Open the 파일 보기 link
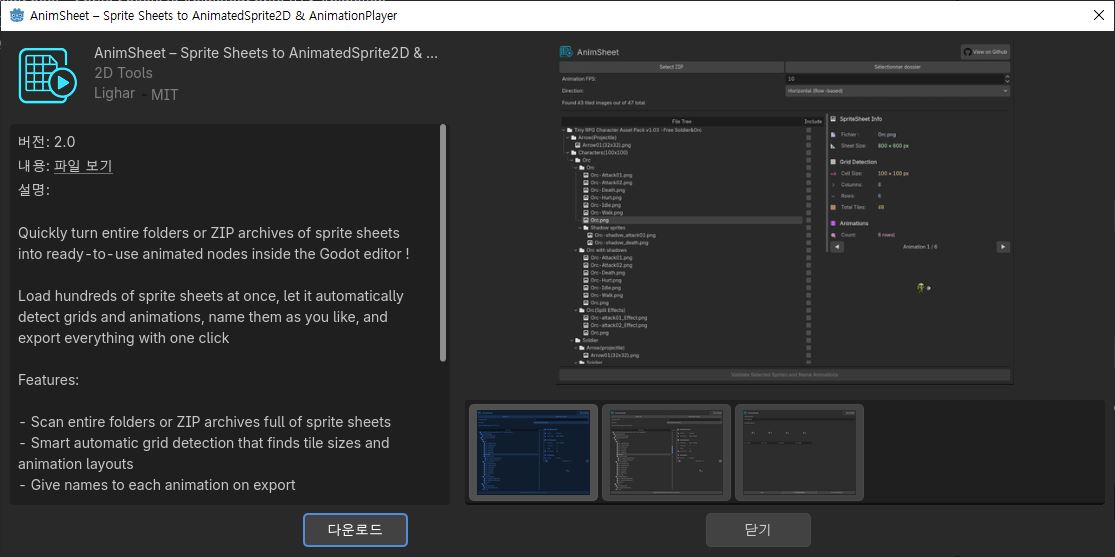This screenshot has height=557, width=1115. click(83, 166)
